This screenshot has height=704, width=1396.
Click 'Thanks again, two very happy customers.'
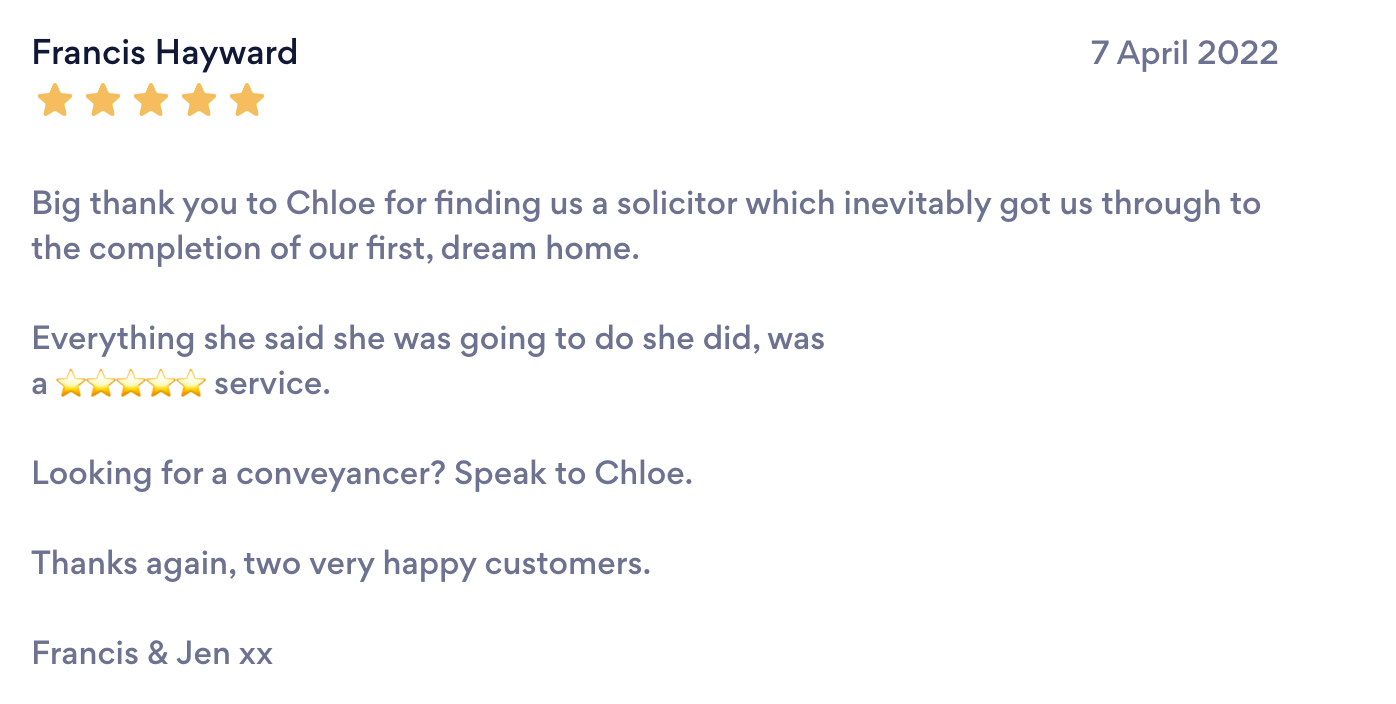(x=341, y=564)
